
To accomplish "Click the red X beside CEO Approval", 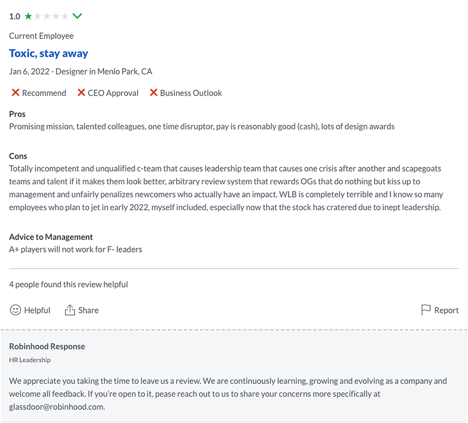I will pos(81,93).
